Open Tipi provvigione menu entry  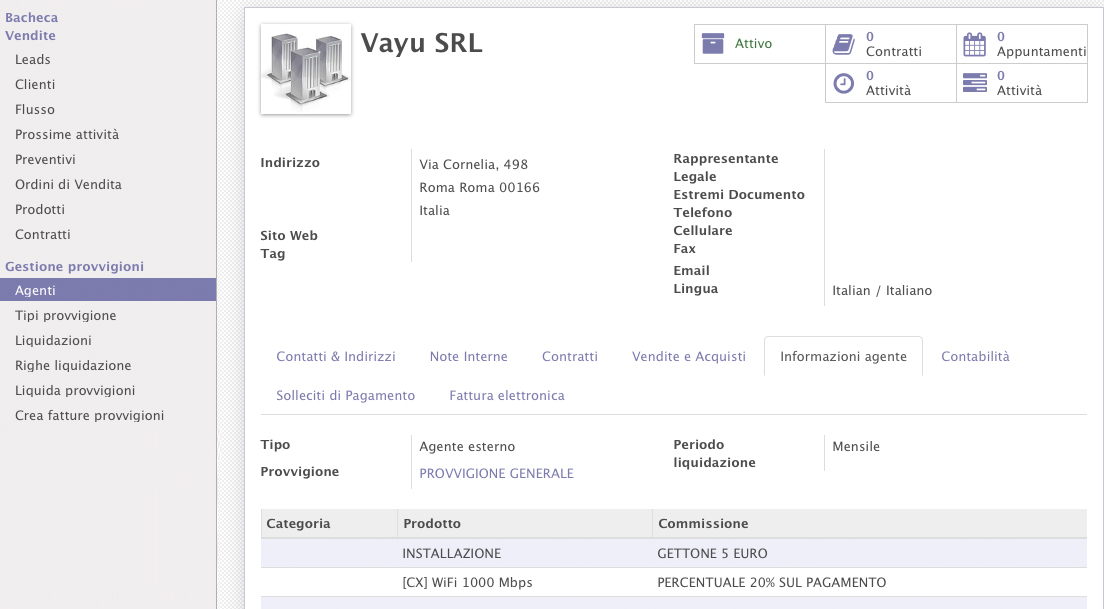pos(65,315)
